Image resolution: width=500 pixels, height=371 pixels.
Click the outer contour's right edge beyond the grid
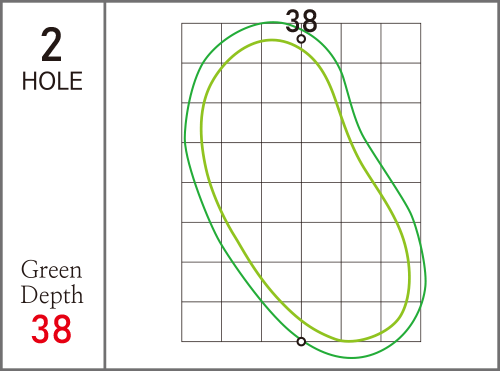click(x=426, y=280)
